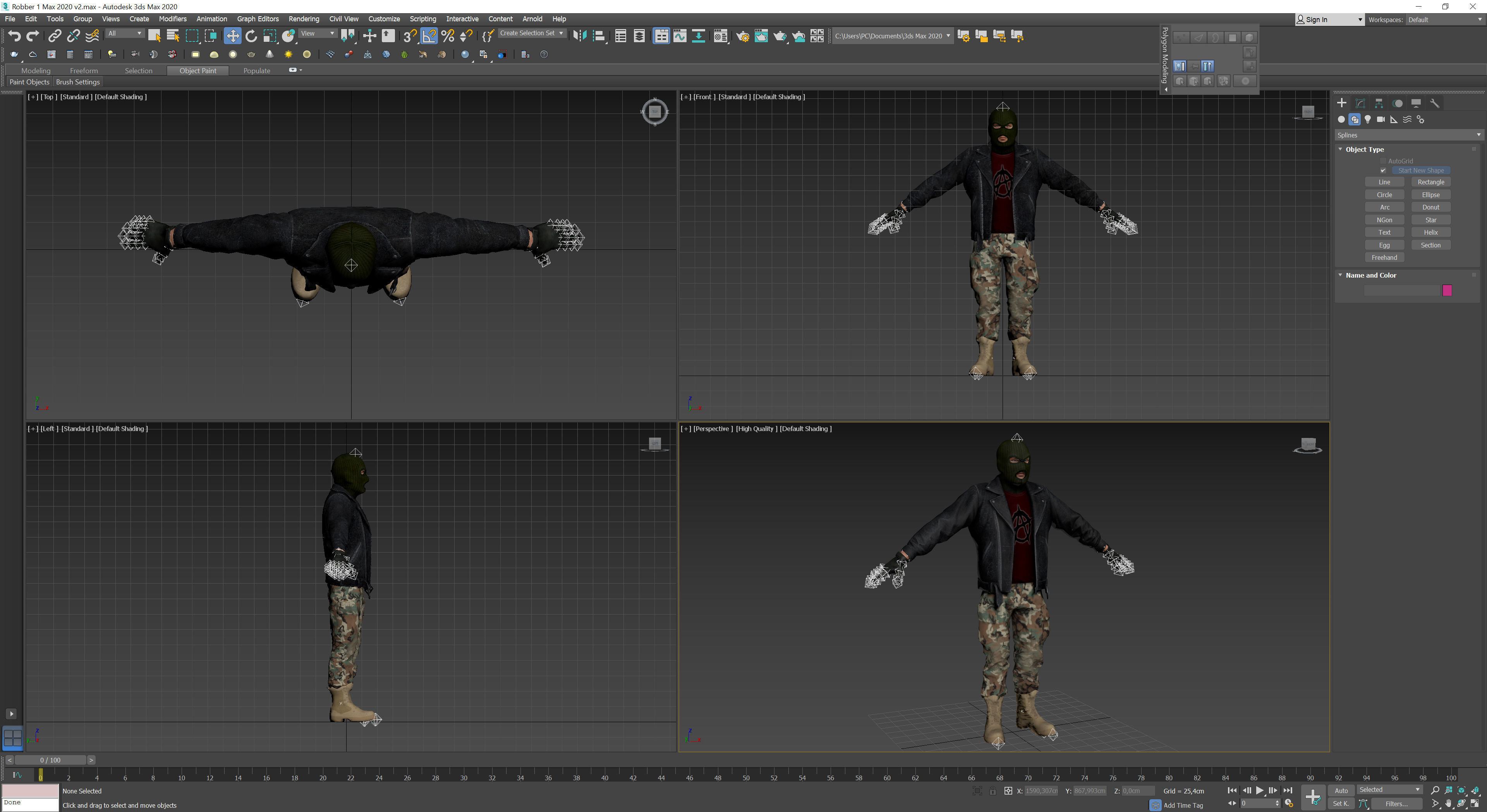Undo the last scene operation
Screen dimensions: 1487x812
point(14,36)
